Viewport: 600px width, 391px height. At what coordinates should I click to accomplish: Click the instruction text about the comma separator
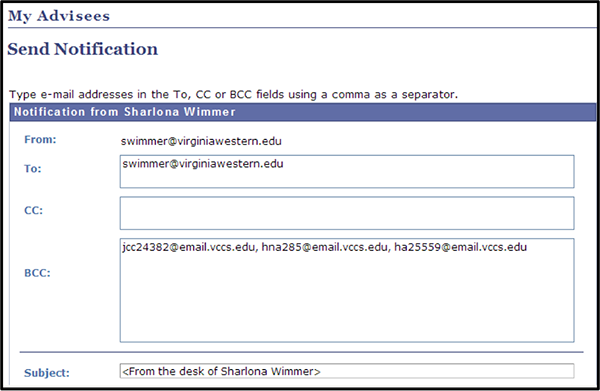pos(233,94)
